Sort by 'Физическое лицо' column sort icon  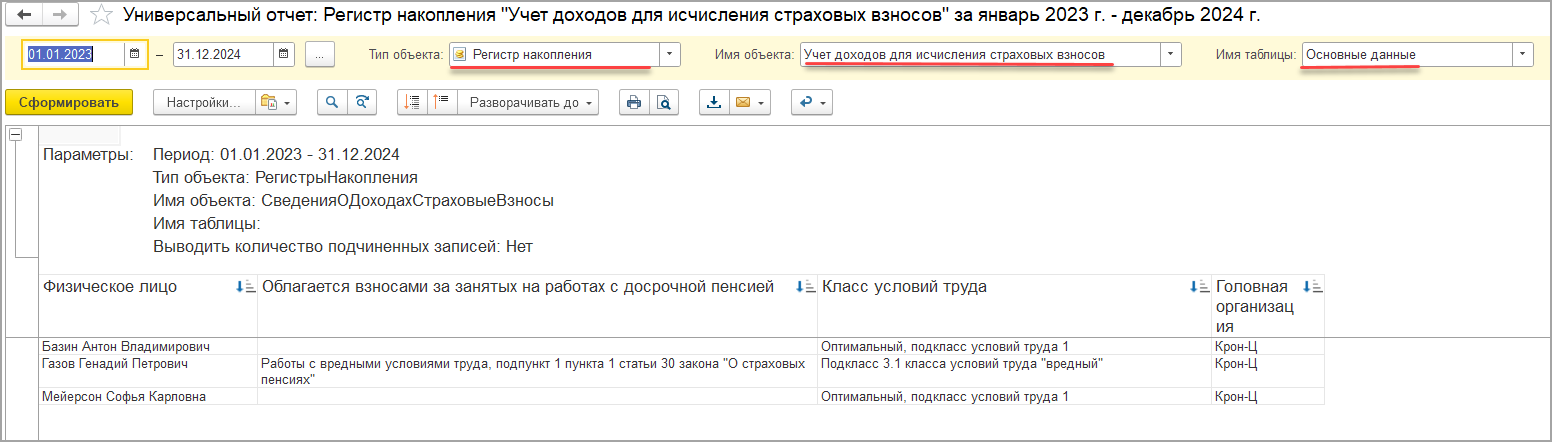coord(245,287)
